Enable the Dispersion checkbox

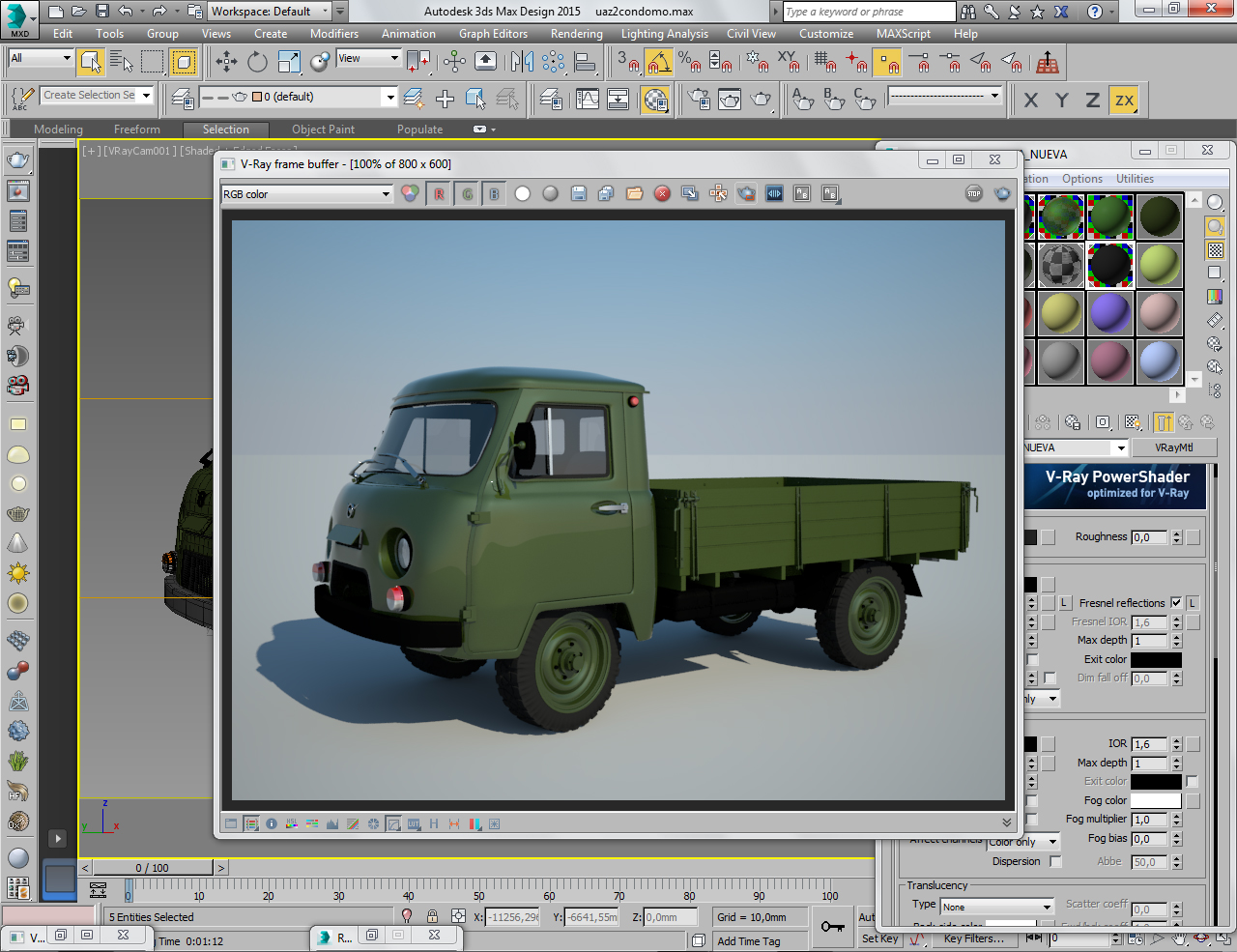pos(1055,862)
